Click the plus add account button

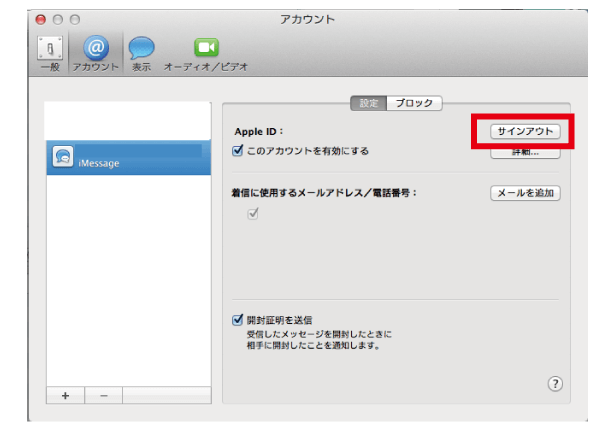click(x=65, y=395)
